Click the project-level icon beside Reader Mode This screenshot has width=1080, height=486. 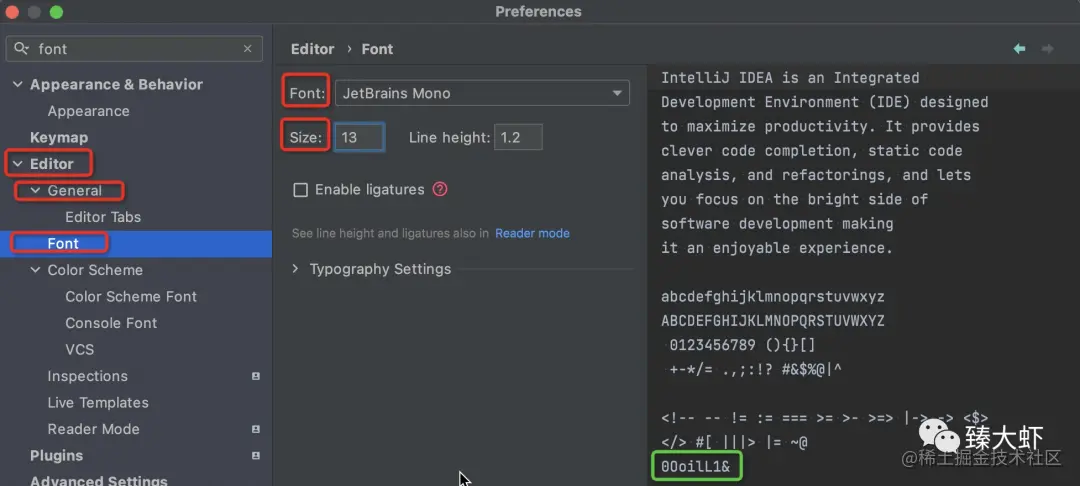(256, 430)
